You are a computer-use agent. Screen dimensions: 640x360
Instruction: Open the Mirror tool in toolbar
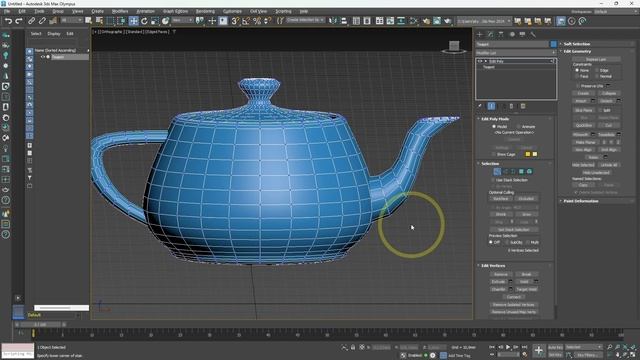point(333,21)
